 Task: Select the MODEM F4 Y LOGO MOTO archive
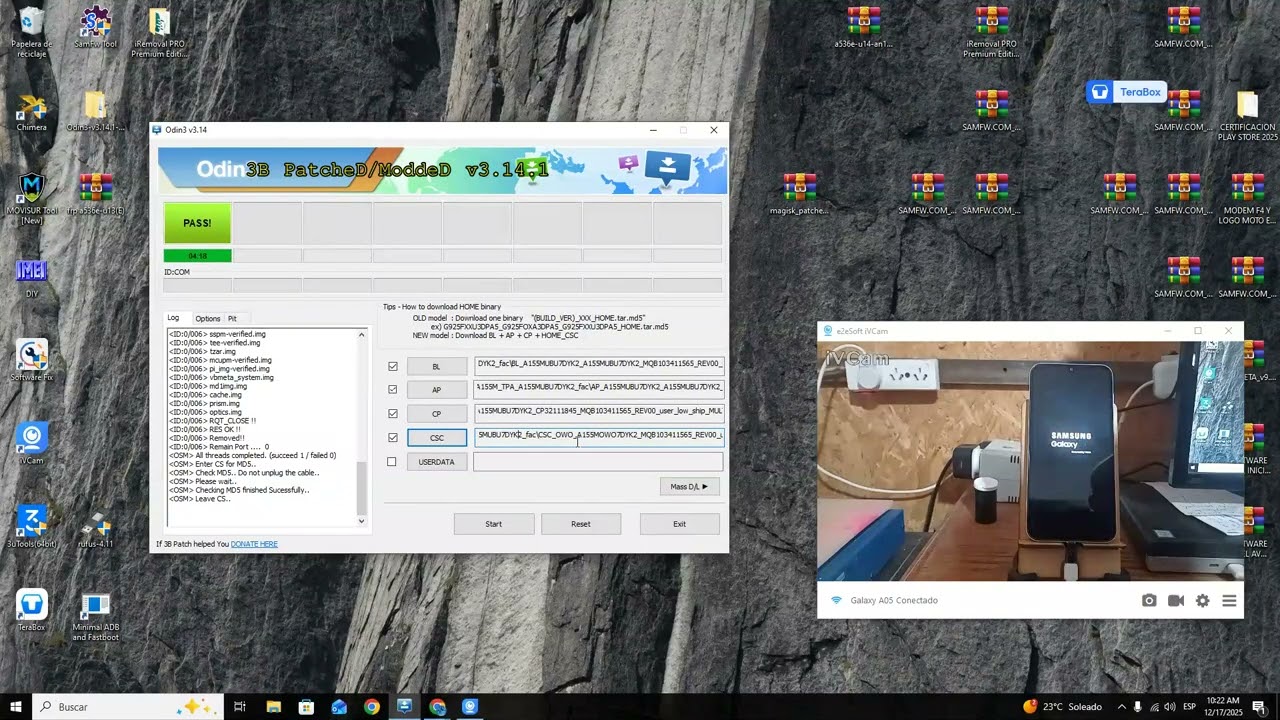[1247, 199]
